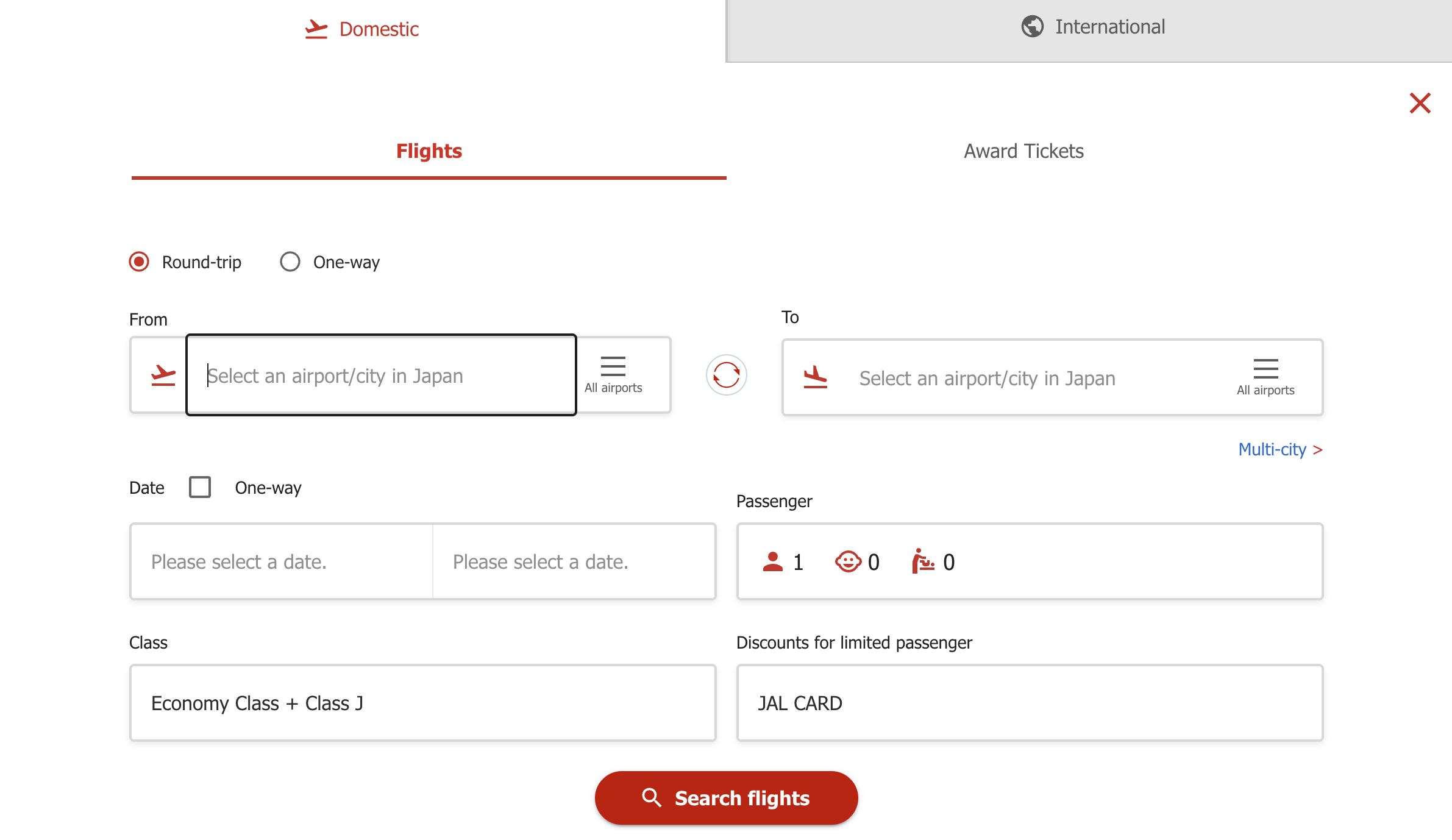
Task: Open the All airports list for To
Action: click(1265, 377)
